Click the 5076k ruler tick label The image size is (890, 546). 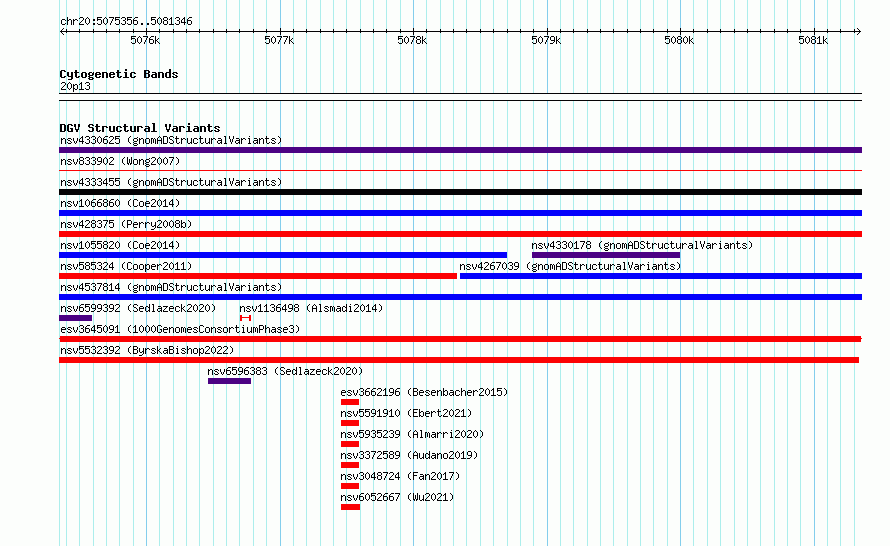pyautogui.click(x=145, y=40)
